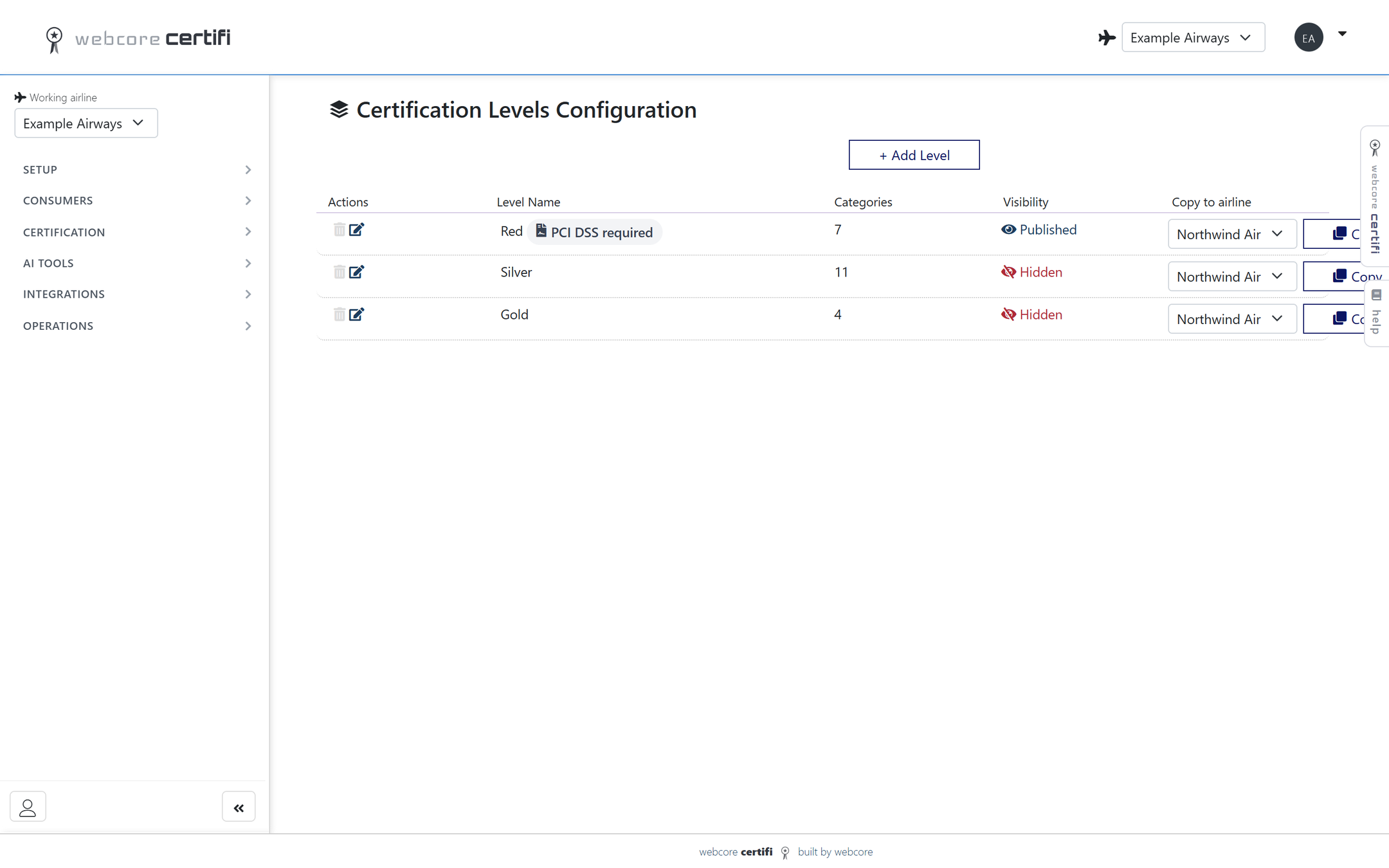
Task: Click the webcore certifi footer text
Action: click(x=736, y=852)
